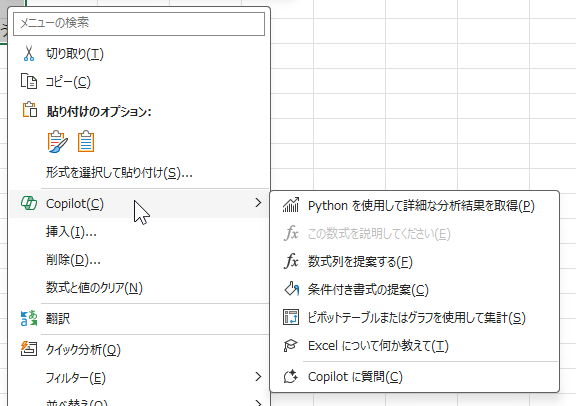This screenshot has height=406, width=576.
Task: Click fx icon beside 数式列を提案する
Action: 291,261
